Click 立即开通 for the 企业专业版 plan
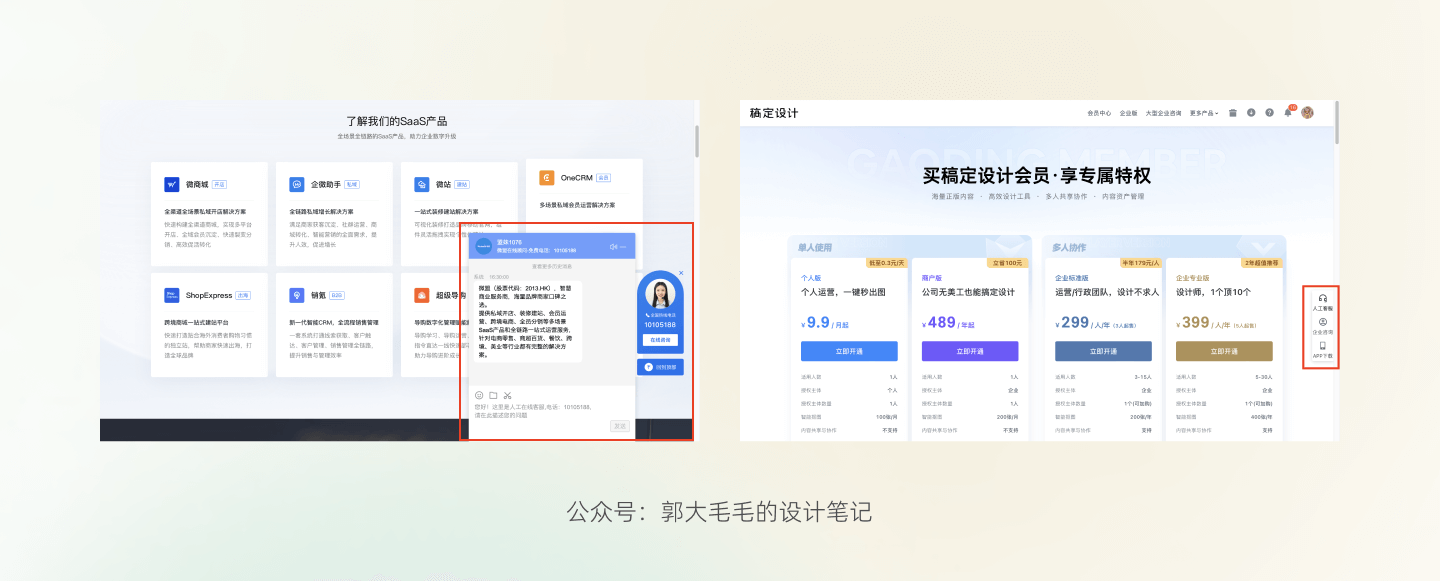Viewport: 1440px width, 581px height. point(1224,351)
